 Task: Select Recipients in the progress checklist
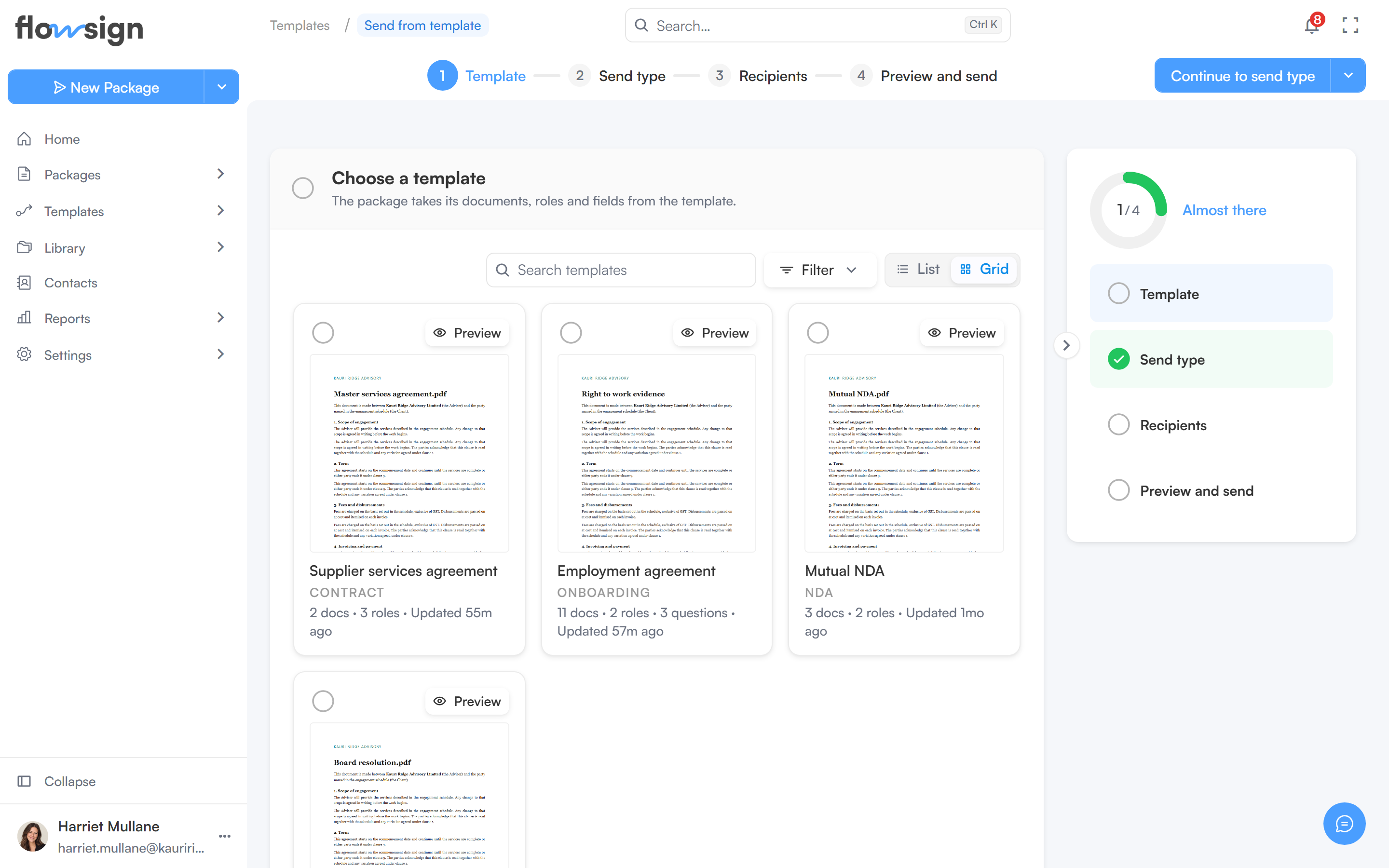[x=1211, y=425]
